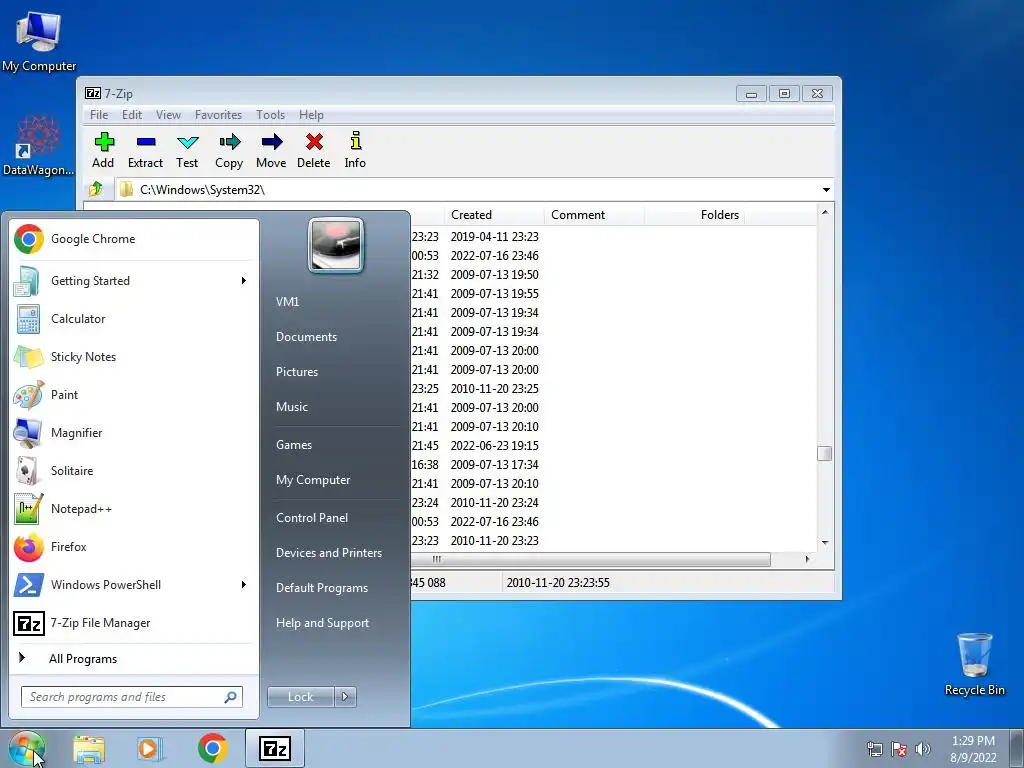
Task: Select the Move toolbar icon
Action: coord(271,150)
